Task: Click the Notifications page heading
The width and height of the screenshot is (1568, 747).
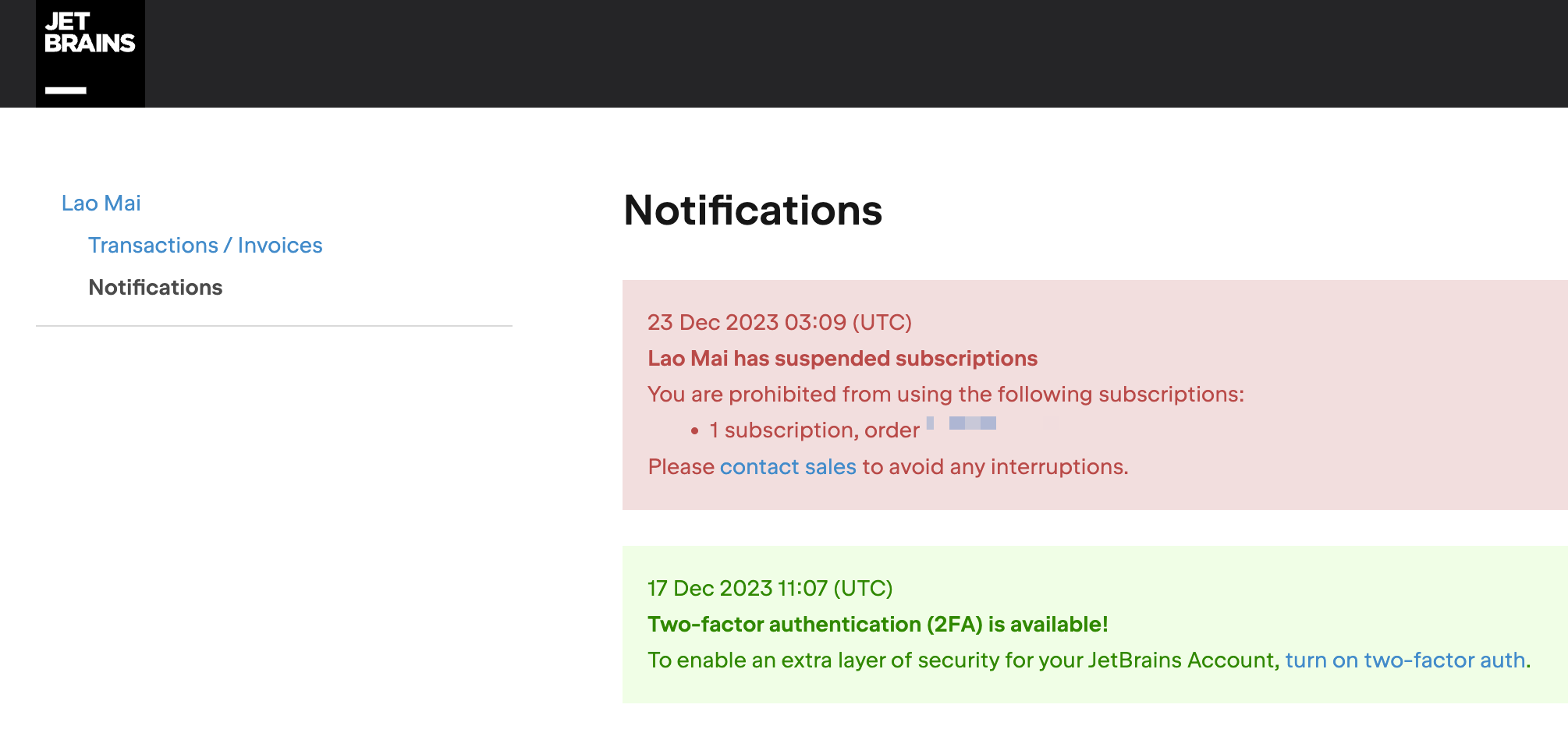Action: tap(753, 211)
